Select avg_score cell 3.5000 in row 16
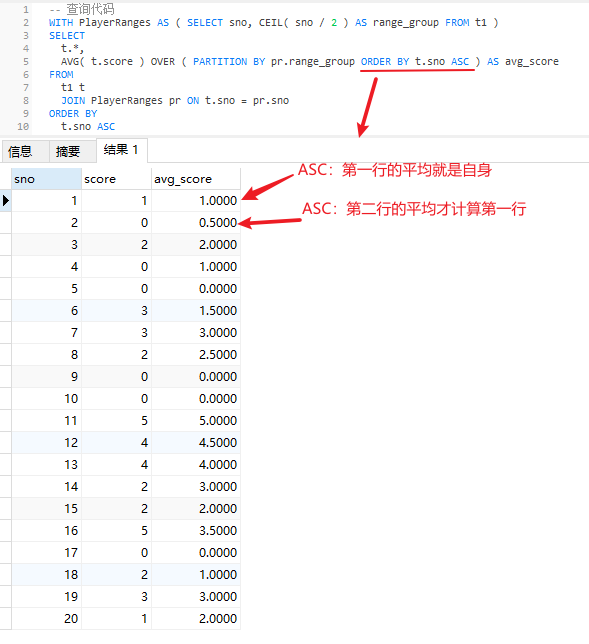This screenshot has height=644, width=589. pos(196,531)
